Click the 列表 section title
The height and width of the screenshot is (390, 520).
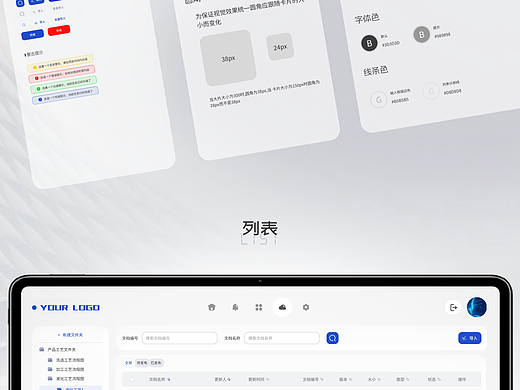pos(260,228)
